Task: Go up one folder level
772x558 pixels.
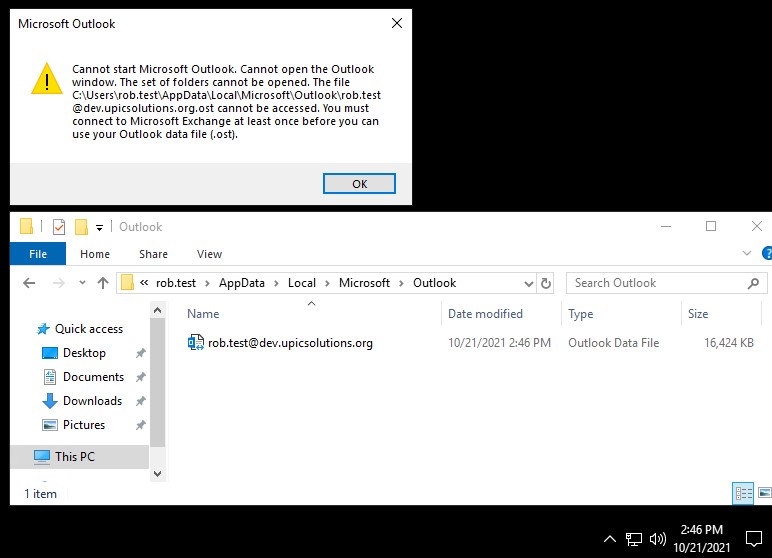Action: click(102, 283)
